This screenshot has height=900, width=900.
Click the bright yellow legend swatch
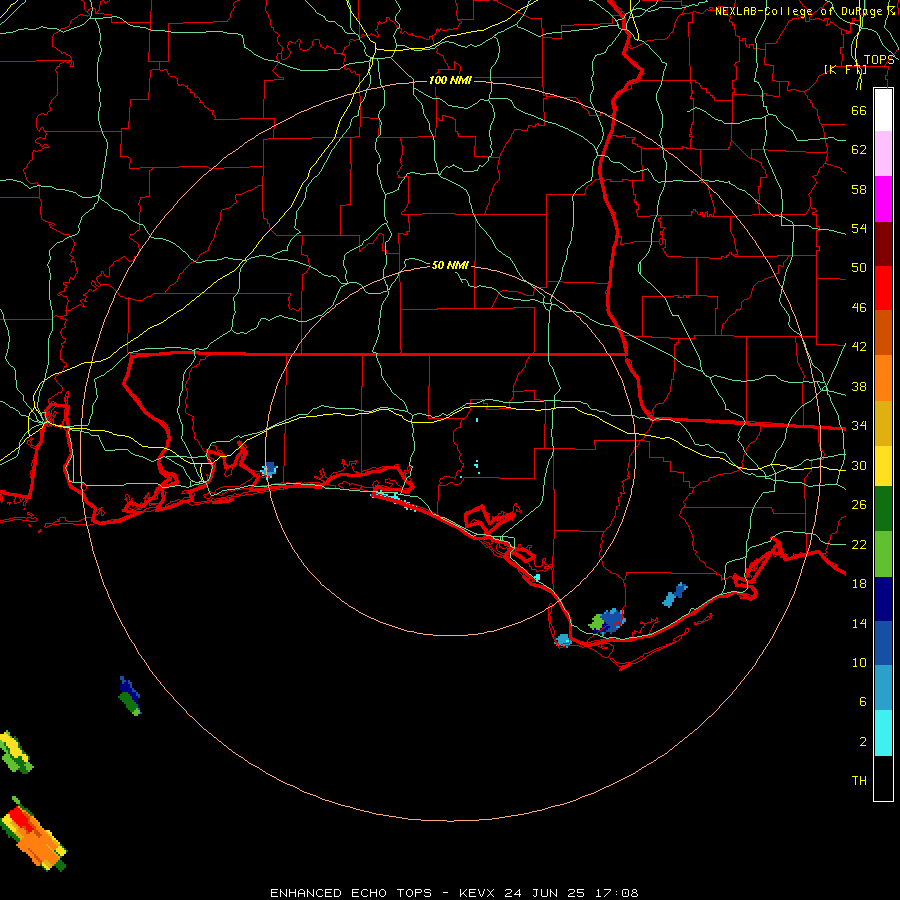tap(883, 465)
